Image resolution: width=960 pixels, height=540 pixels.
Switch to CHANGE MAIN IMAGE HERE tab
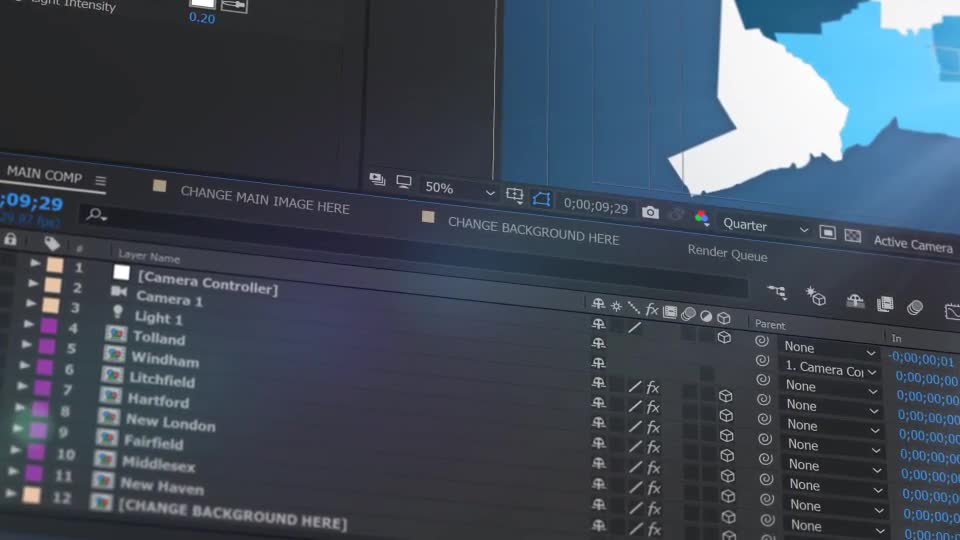click(x=264, y=200)
